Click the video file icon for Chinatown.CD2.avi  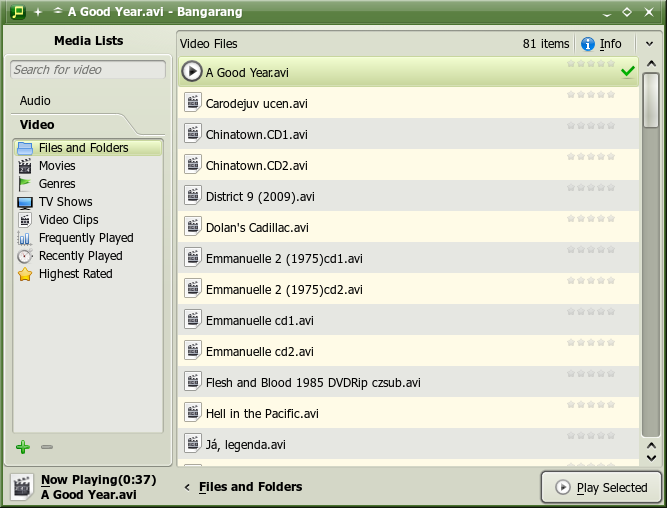pyautogui.click(x=193, y=165)
